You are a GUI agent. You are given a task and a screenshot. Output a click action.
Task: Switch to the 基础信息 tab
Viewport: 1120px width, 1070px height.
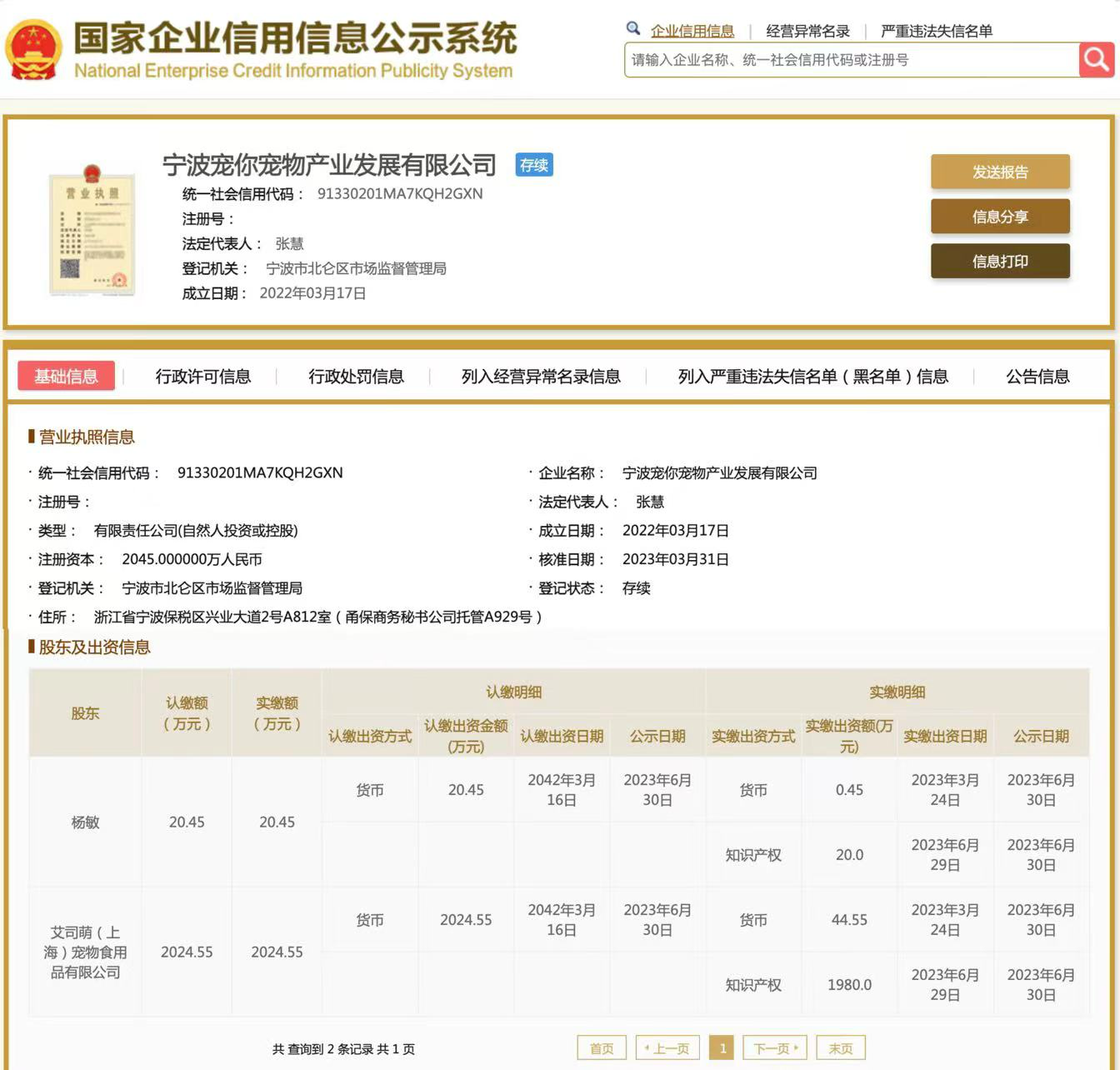pyautogui.click(x=66, y=377)
